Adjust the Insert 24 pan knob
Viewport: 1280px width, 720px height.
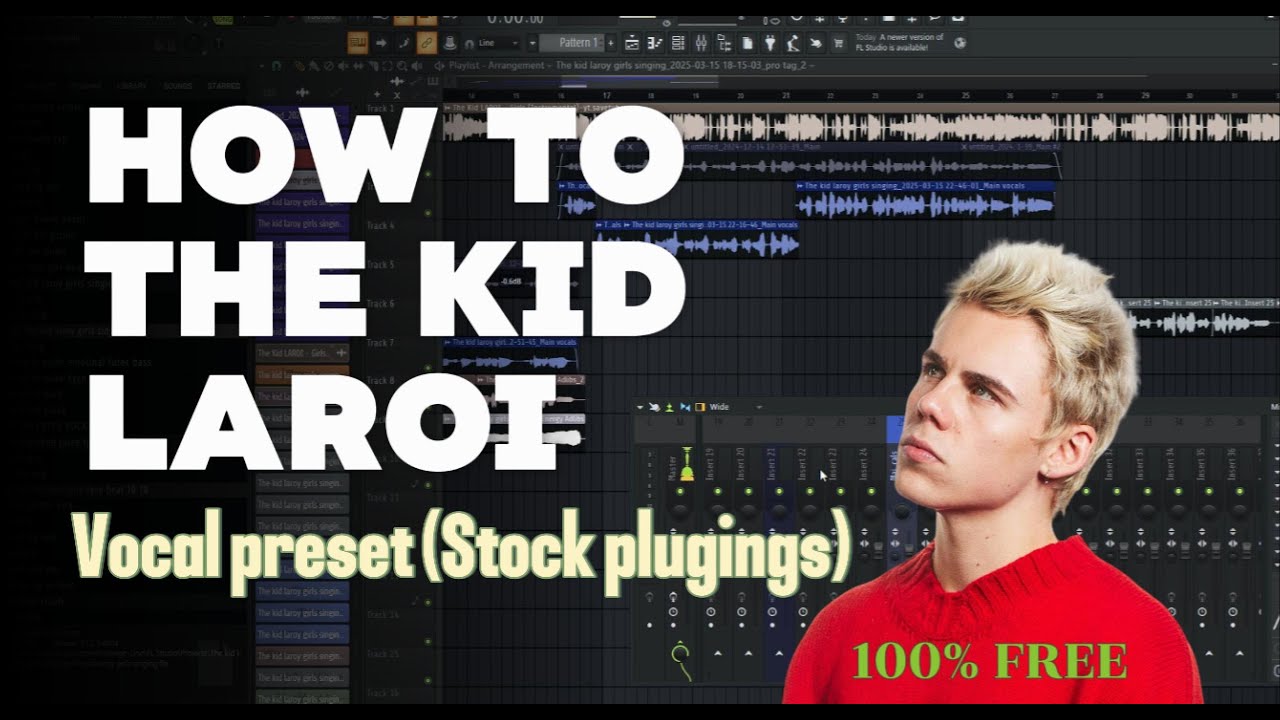click(x=871, y=511)
